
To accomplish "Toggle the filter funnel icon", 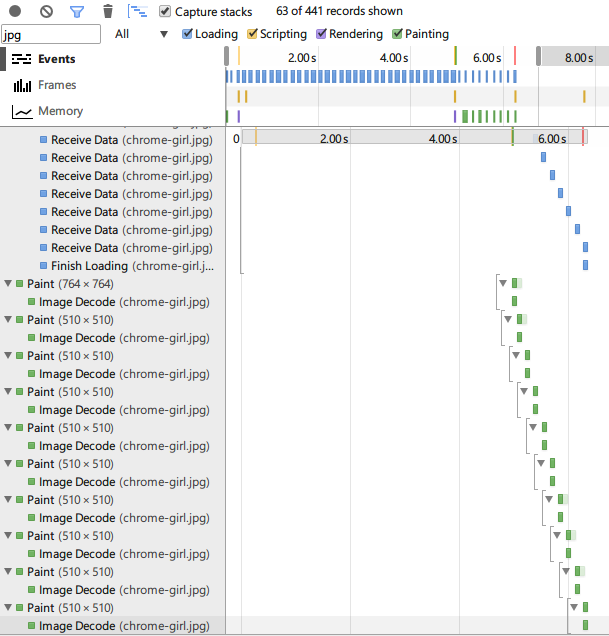I will click(x=77, y=12).
